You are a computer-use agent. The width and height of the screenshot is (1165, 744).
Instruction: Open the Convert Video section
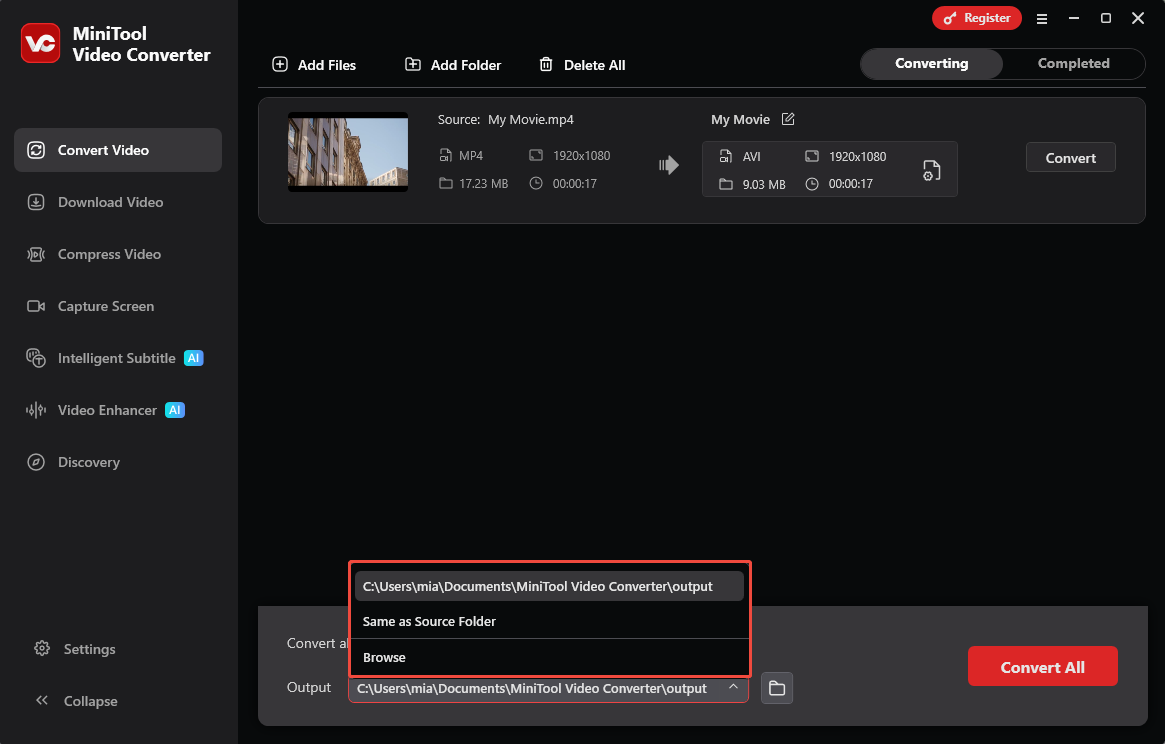tap(117, 150)
